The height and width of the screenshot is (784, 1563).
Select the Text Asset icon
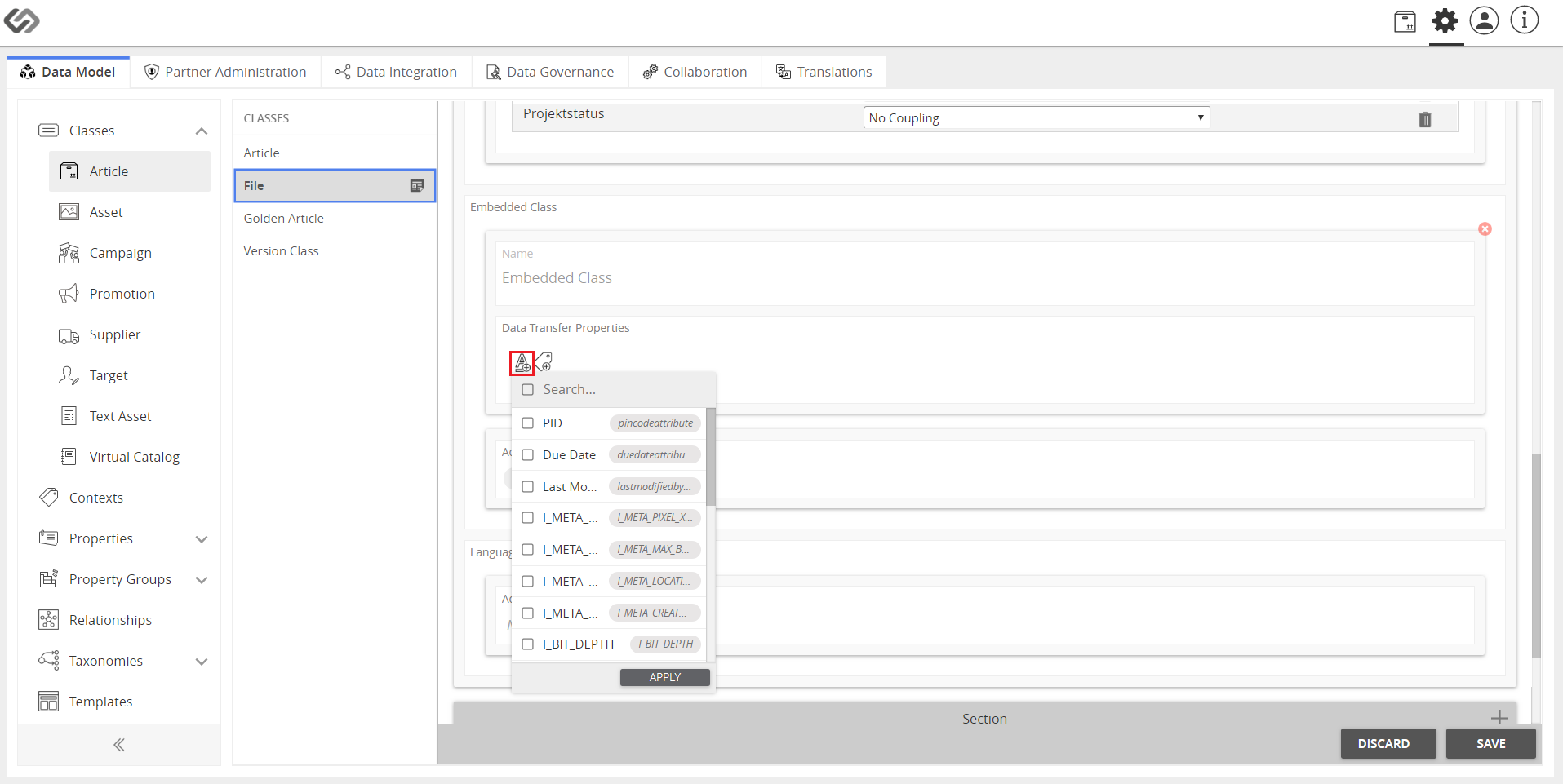pyautogui.click(x=69, y=416)
